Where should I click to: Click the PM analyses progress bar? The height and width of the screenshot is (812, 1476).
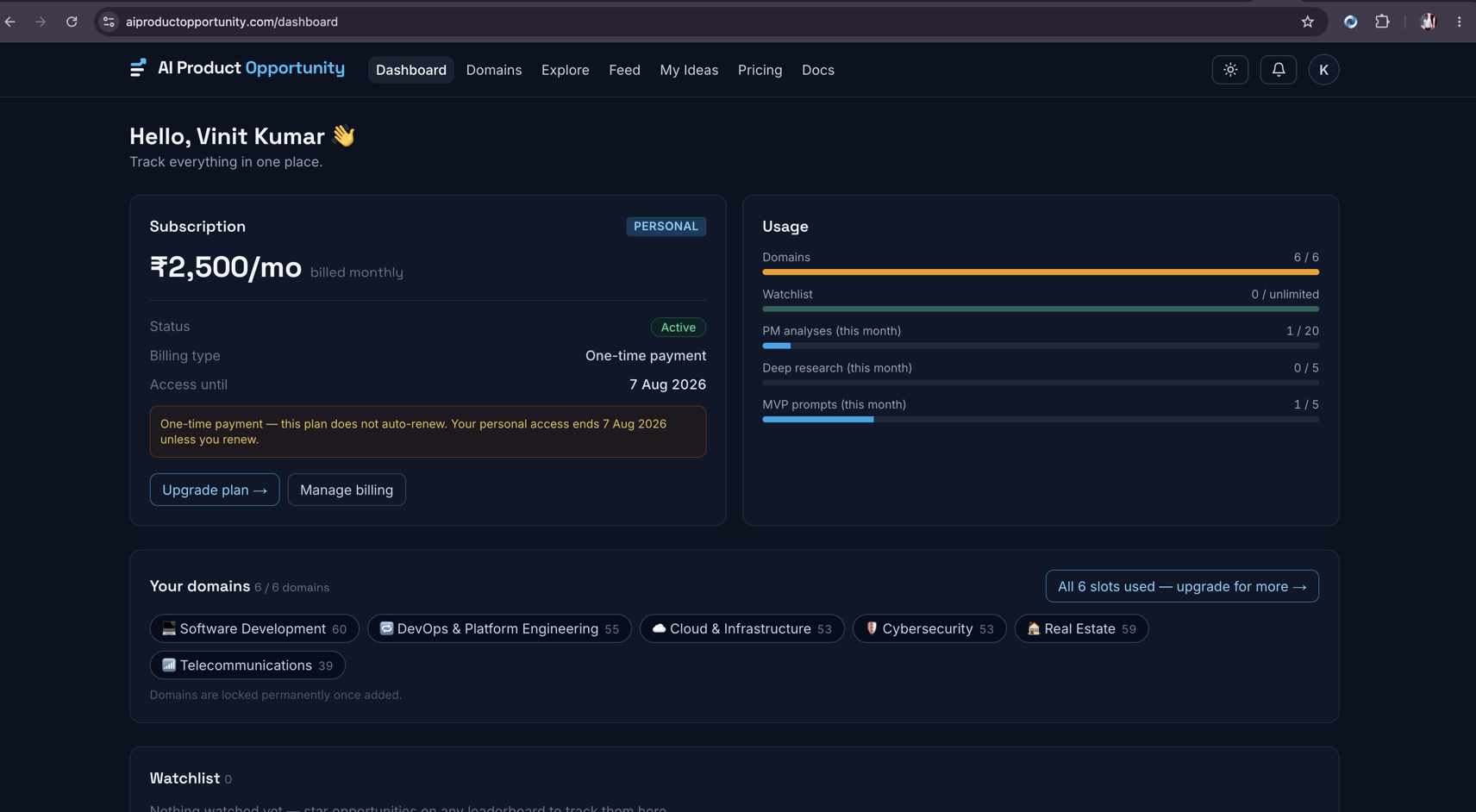[x=1041, y=346]
